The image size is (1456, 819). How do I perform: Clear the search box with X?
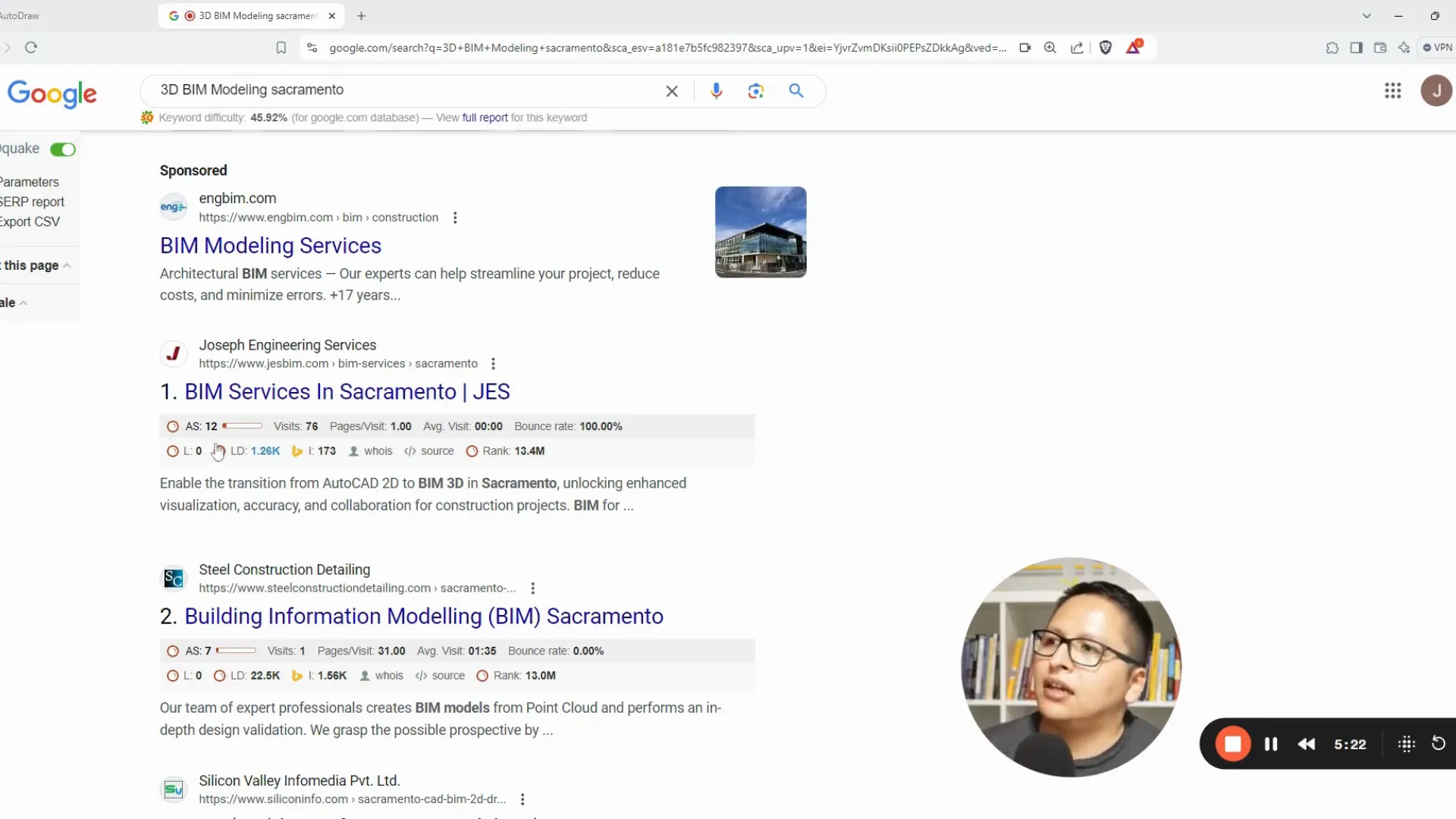[x=672, y=91]
